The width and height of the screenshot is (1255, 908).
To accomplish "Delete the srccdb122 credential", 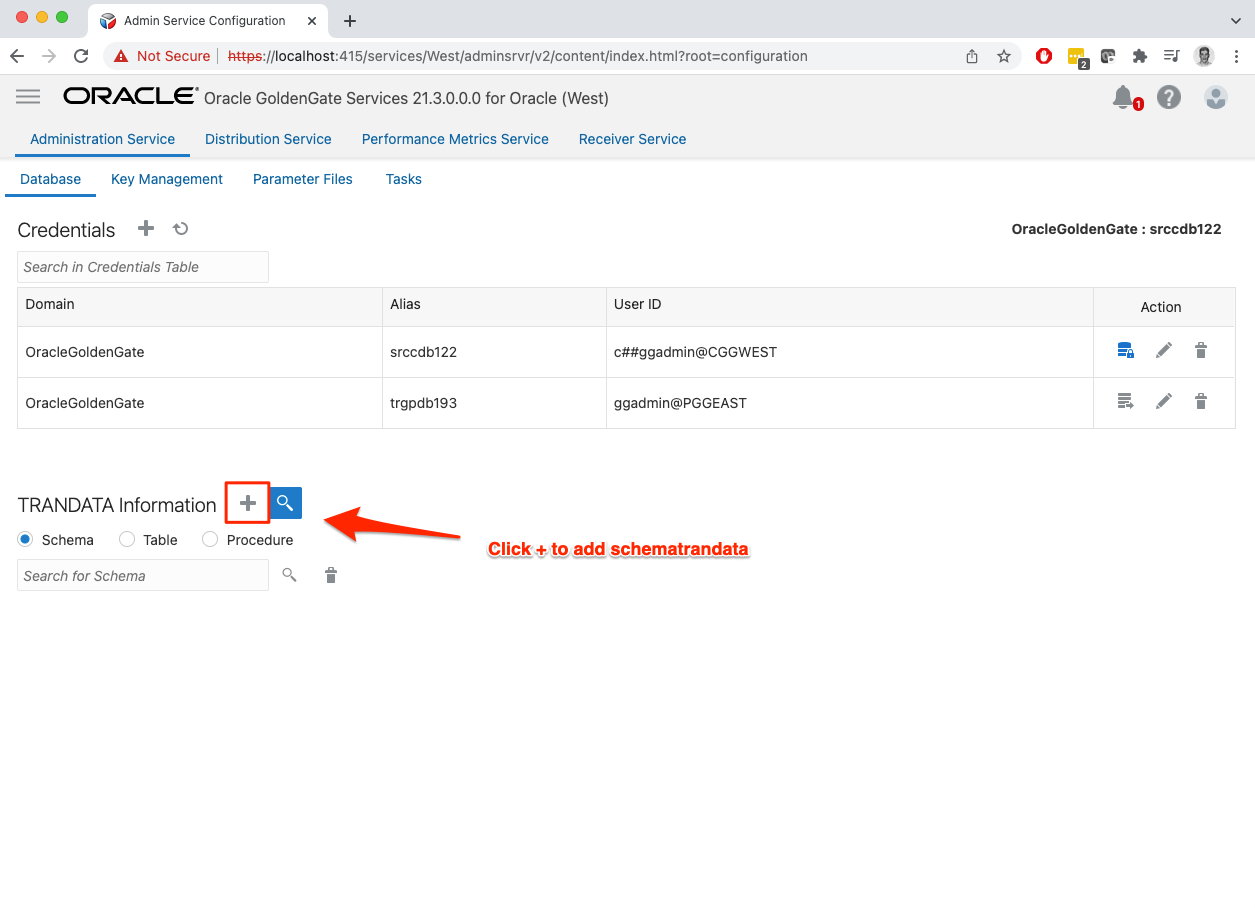I will pyautogui.click(x=1201, y=351).
